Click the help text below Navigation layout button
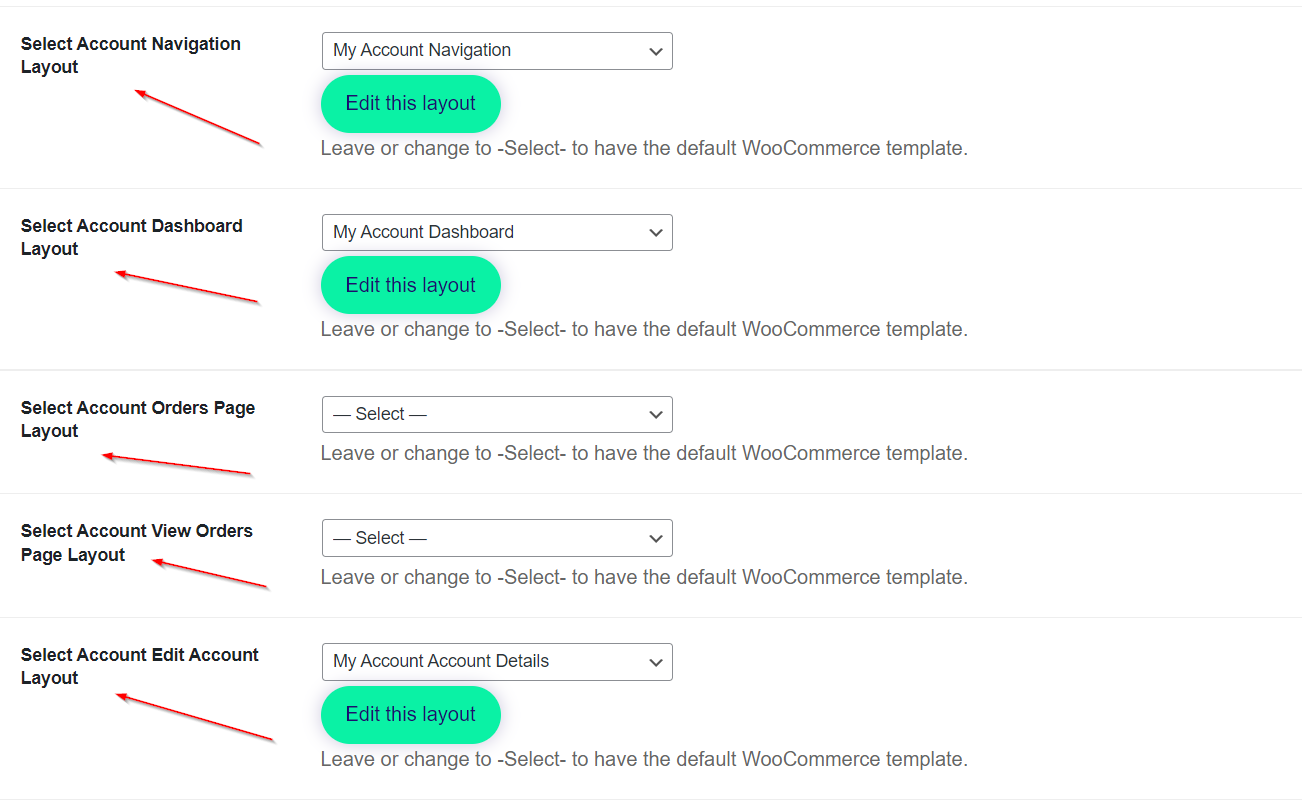 click(644, 149)
